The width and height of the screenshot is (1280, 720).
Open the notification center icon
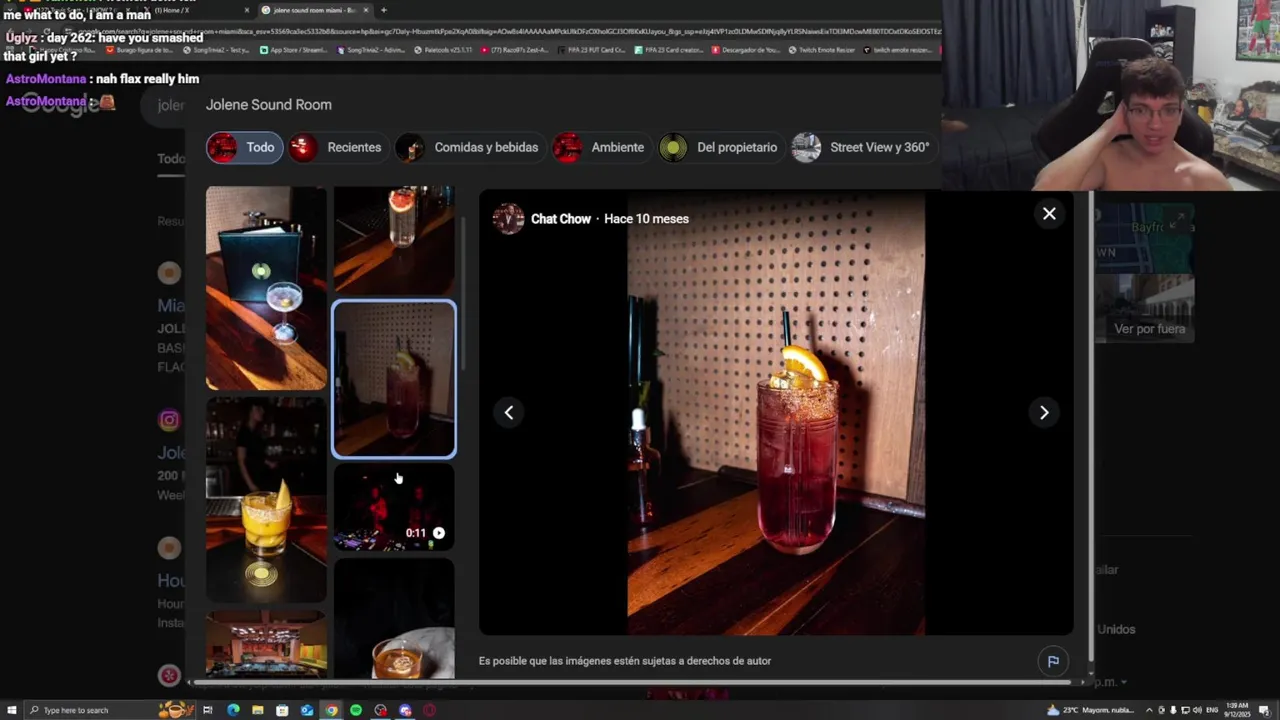click(x=1265, y=710)
